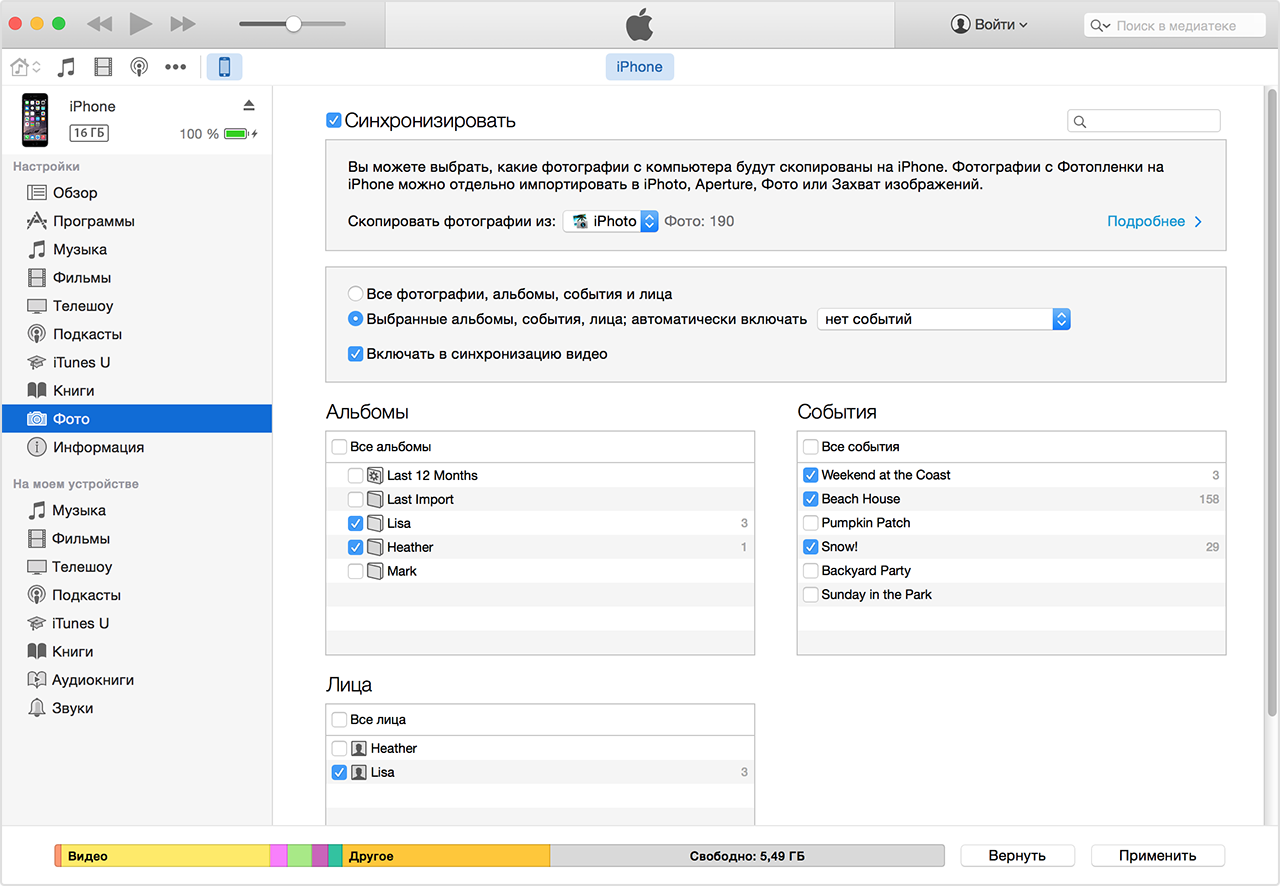Eject the iPhone from sidebar
The height and width of the screenshot is (886, 1280).
pos(249,106)
